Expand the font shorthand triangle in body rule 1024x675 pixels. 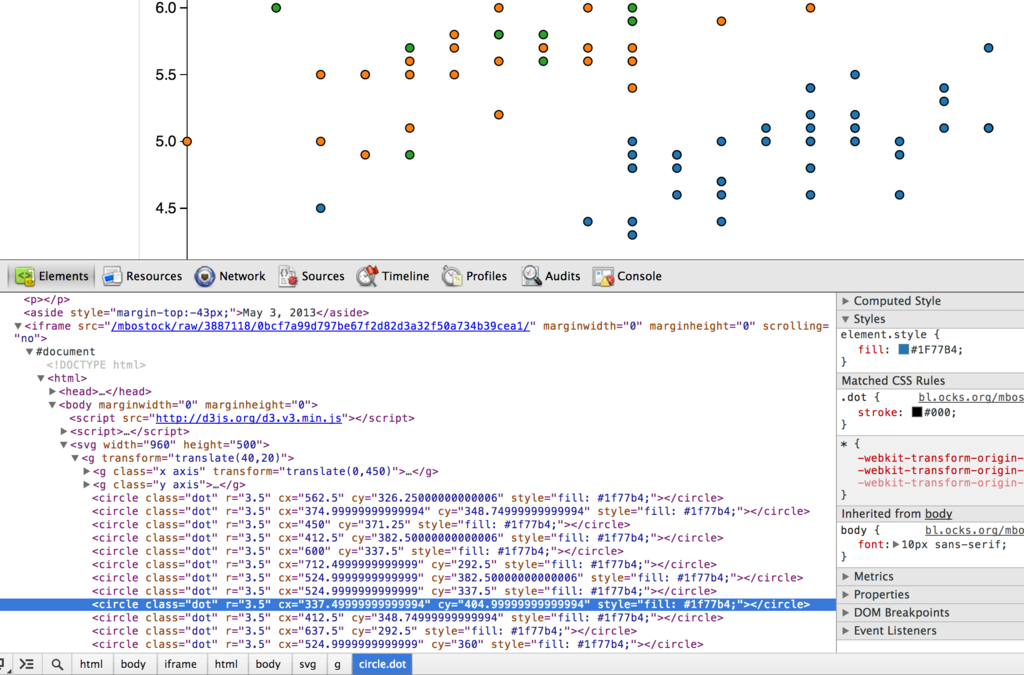896,544
